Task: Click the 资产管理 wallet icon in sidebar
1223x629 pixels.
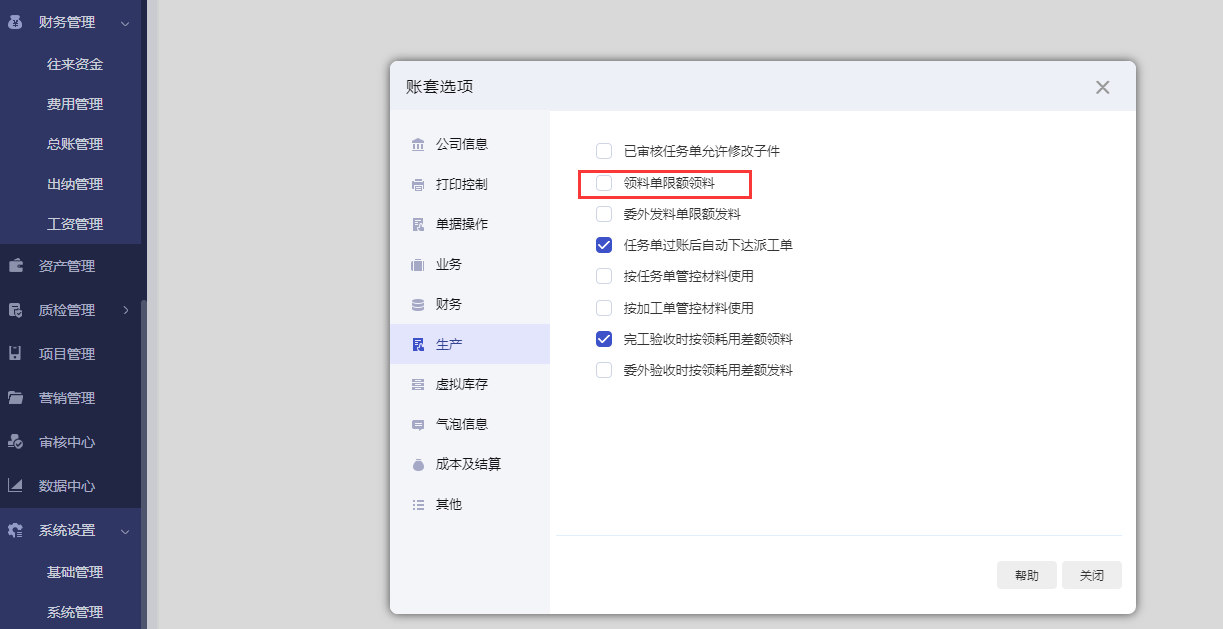Action: click(15, 266)
